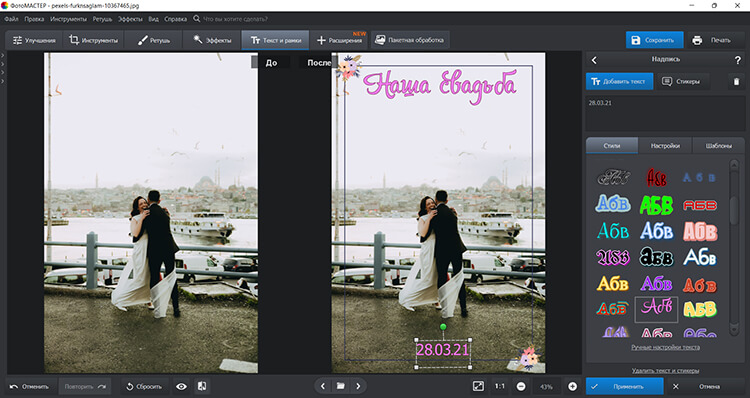
Task: Click the help question mark icon
Action: (x=737, y=60)
